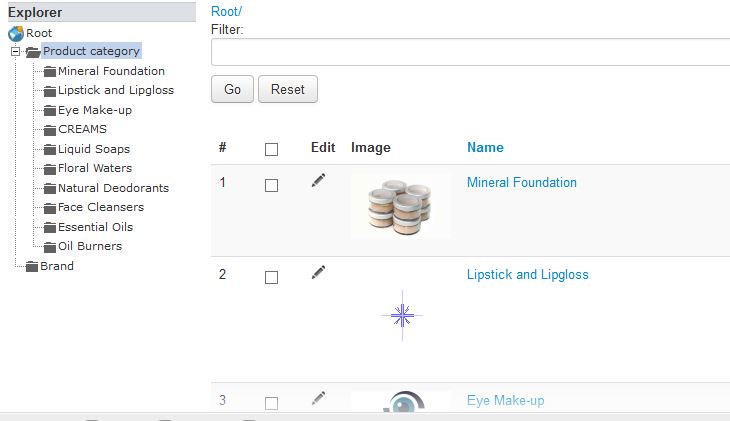Check the Mineral Foundation row checkbox

[x=271, y=185]
